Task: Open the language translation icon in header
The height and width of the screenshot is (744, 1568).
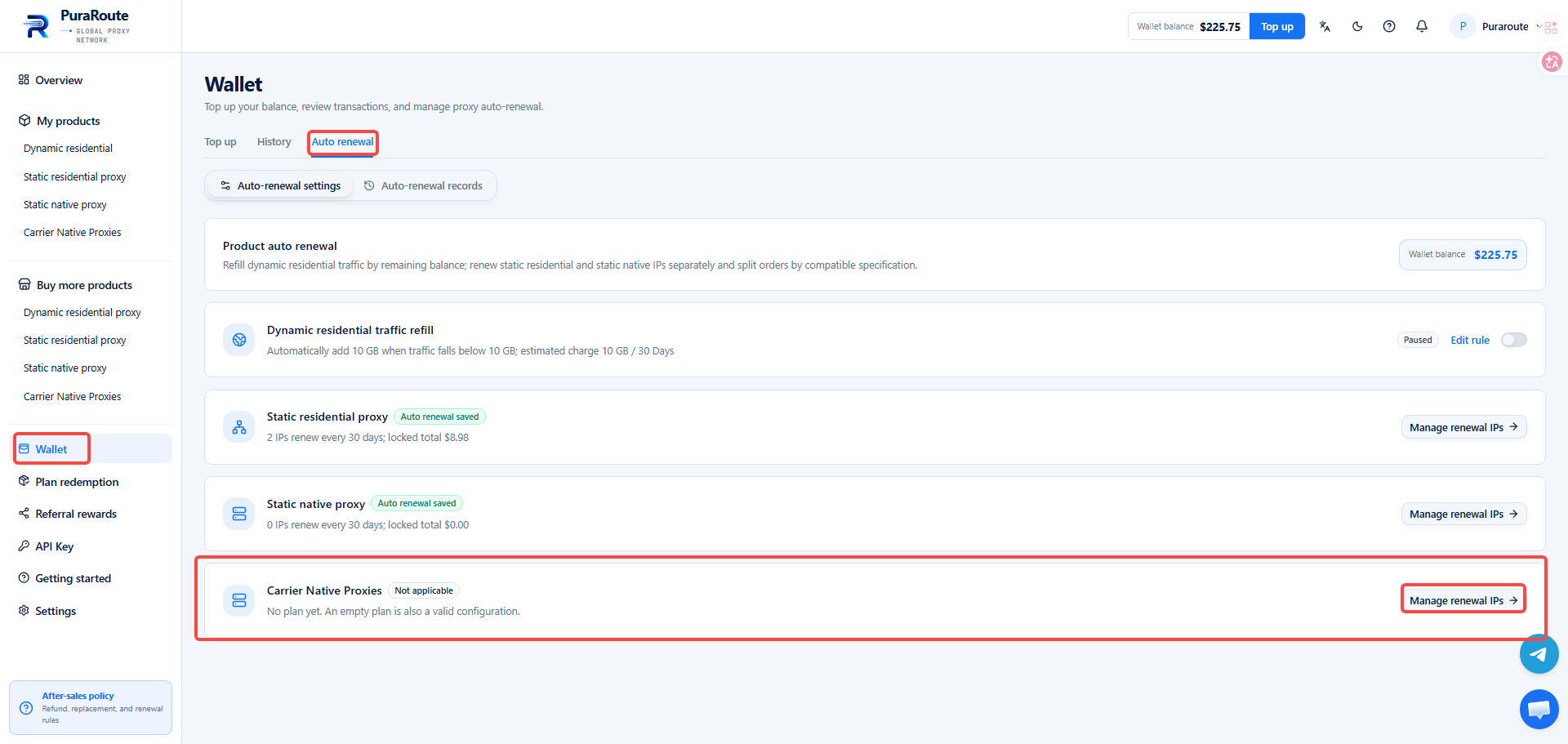Action: point(1325,27)
